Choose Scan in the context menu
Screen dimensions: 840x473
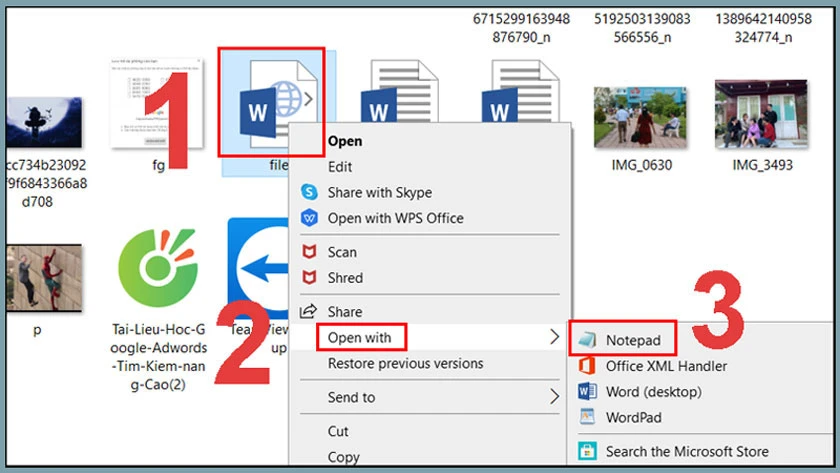(342, 252)
